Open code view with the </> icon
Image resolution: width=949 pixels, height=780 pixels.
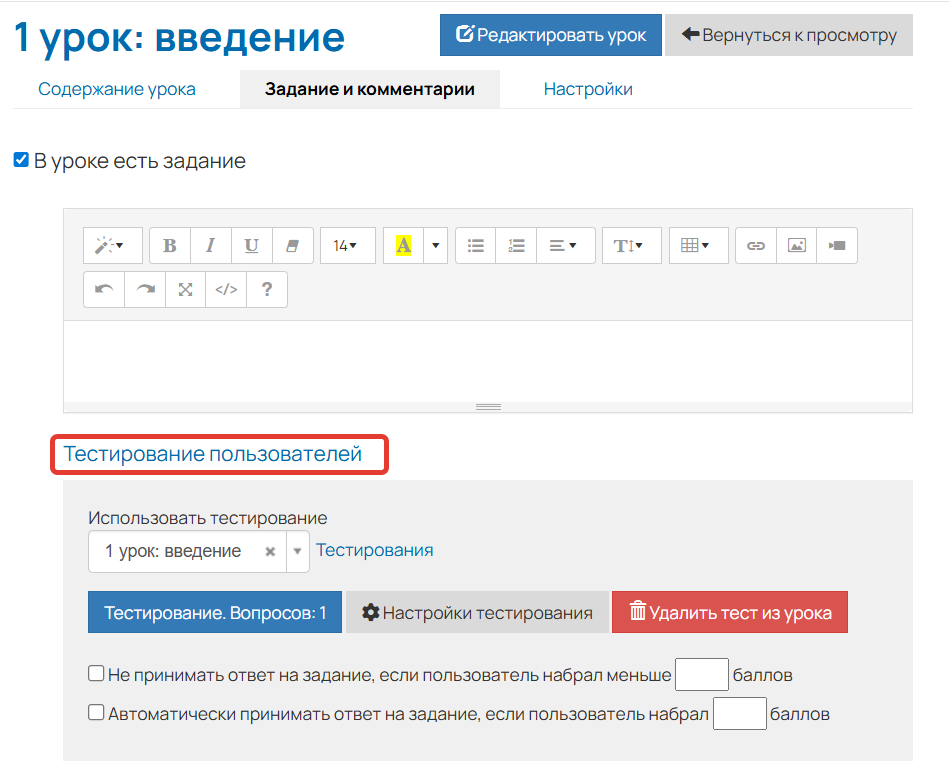(225, 290)
